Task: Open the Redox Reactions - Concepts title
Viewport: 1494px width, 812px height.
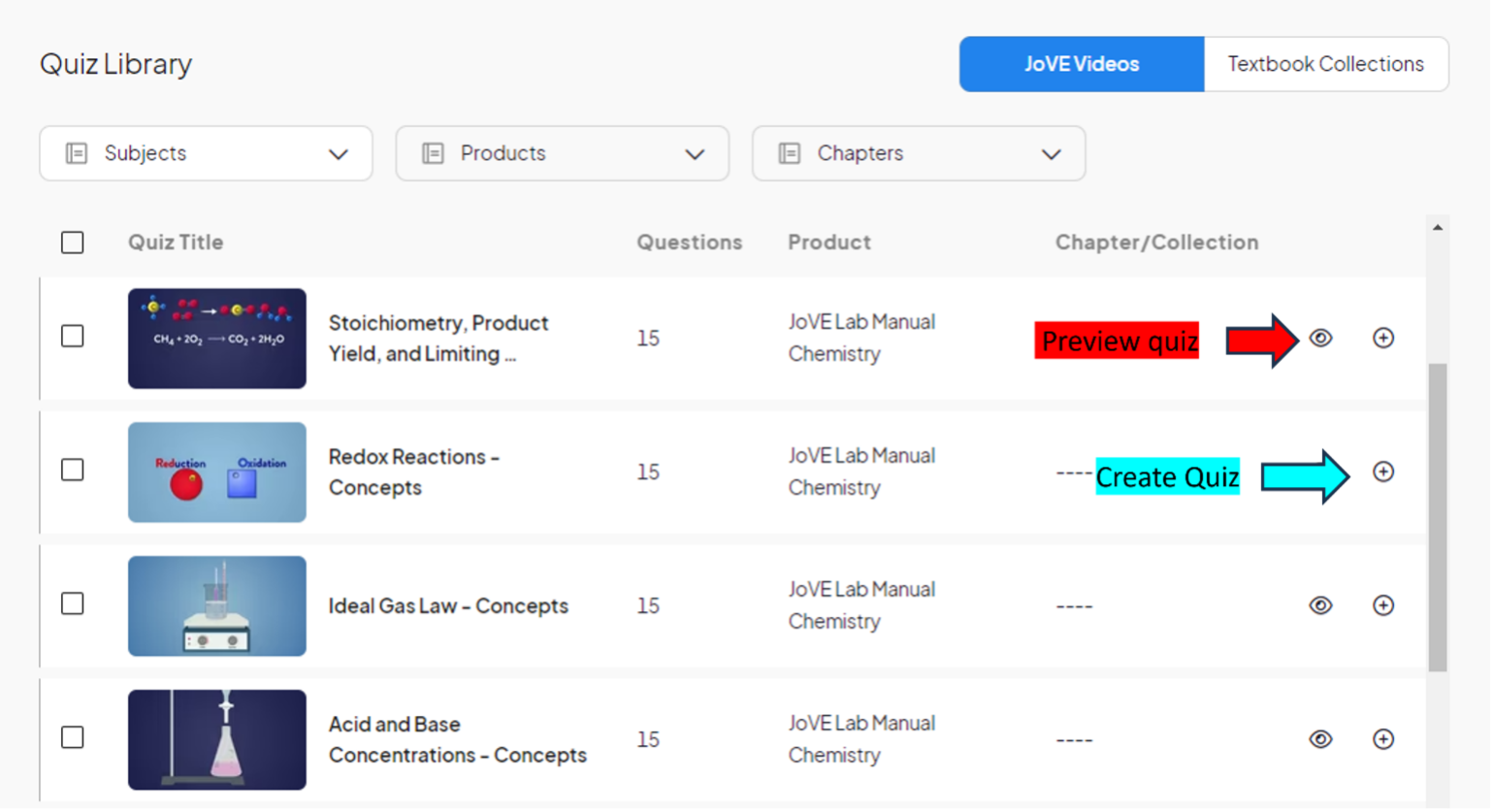Action: tap(413, 471)
